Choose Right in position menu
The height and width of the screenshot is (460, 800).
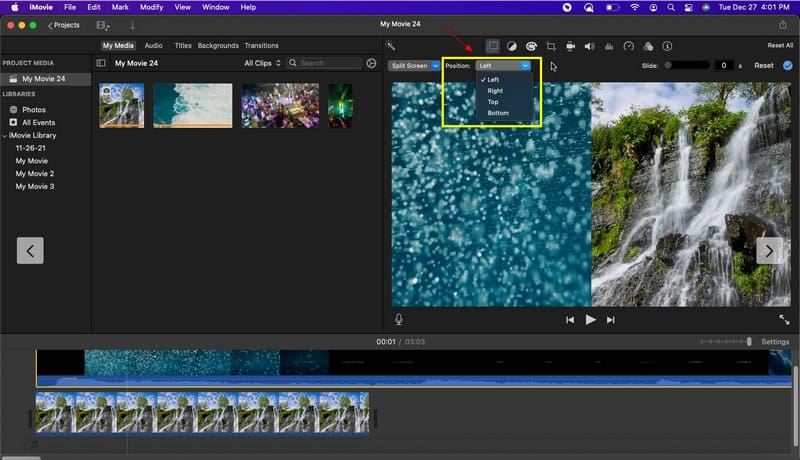click(495, 91)
